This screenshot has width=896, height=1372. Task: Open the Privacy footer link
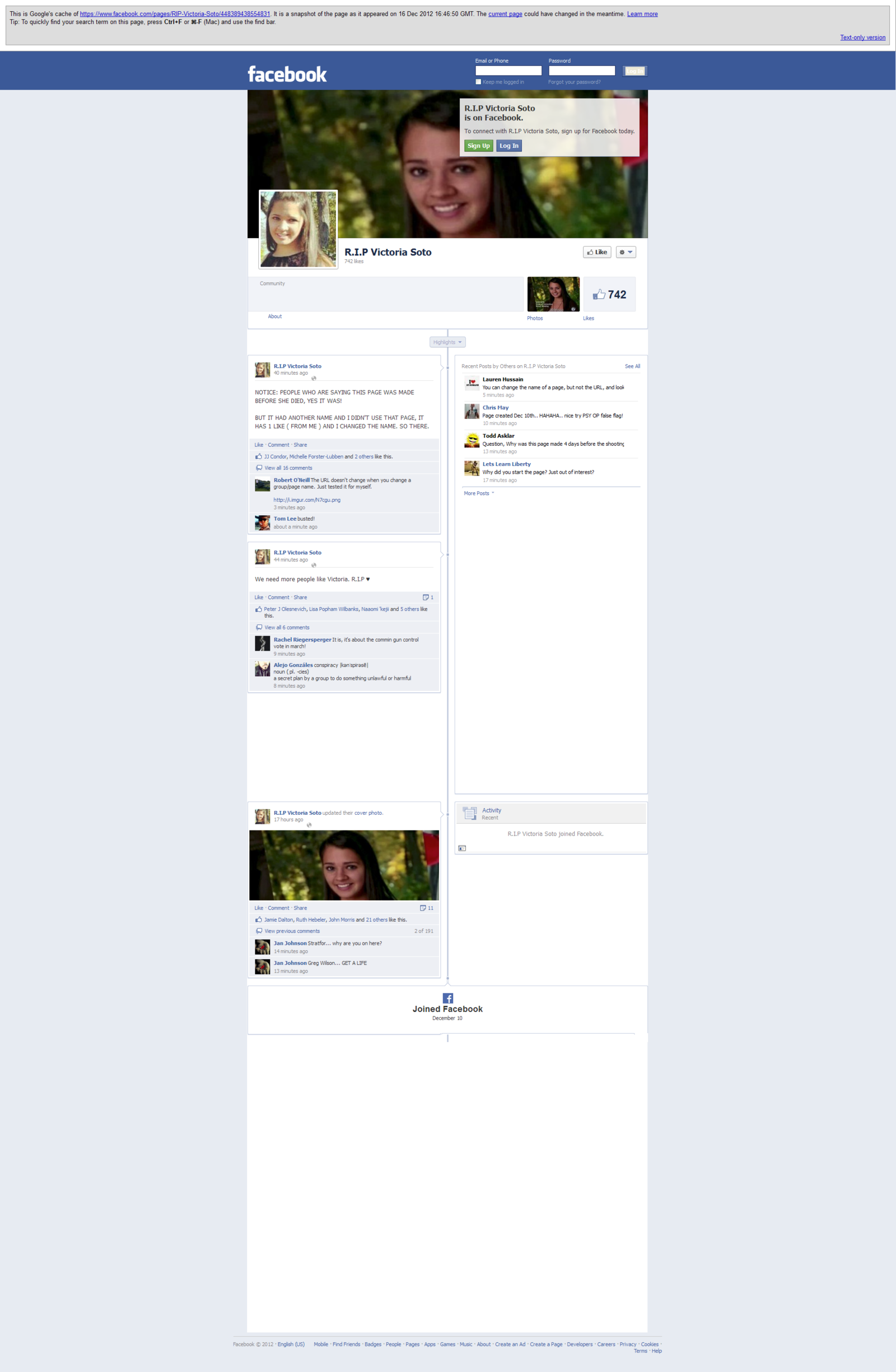(x=628, y=1345)
